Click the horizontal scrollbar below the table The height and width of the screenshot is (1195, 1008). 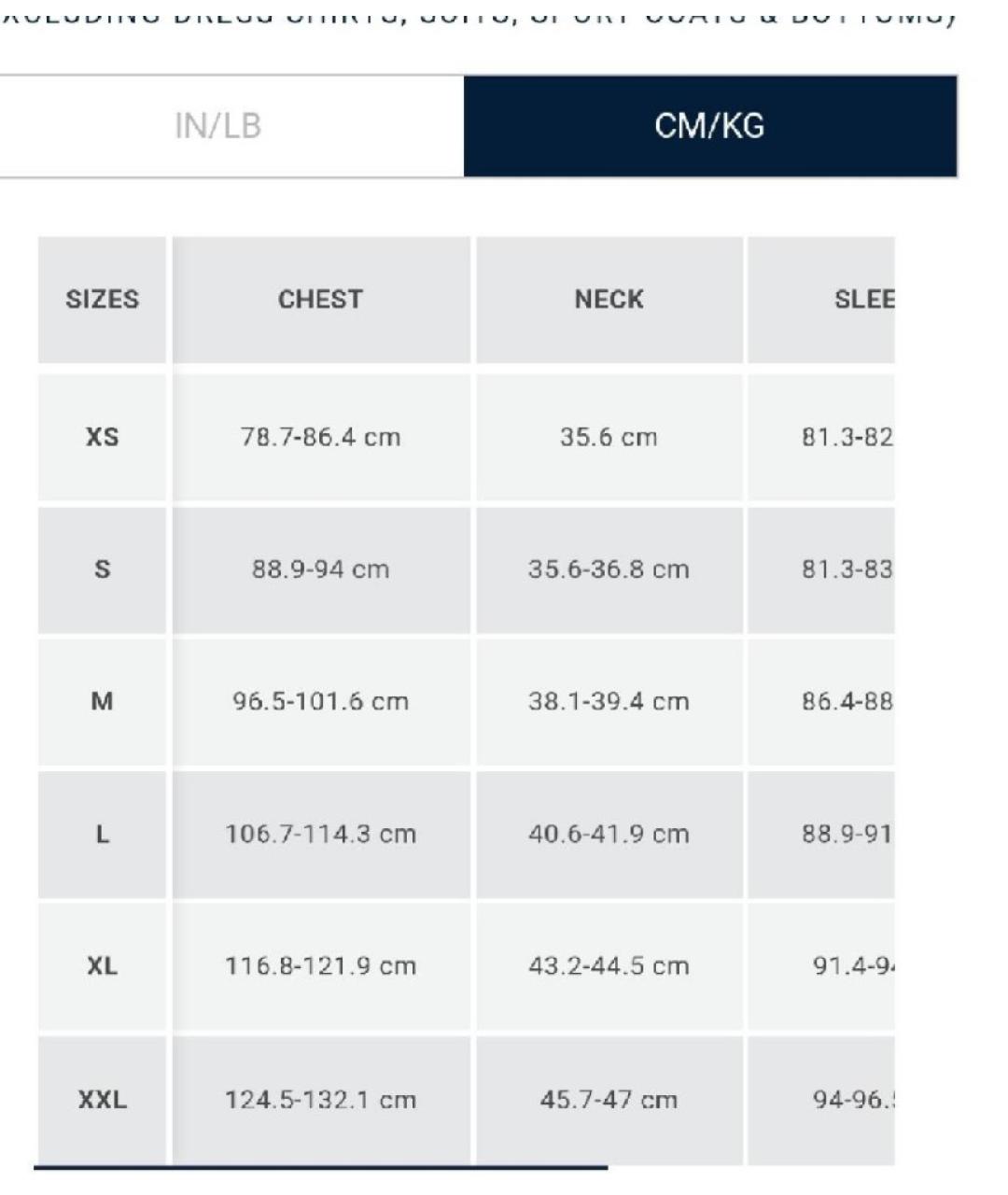point(320,1167)
